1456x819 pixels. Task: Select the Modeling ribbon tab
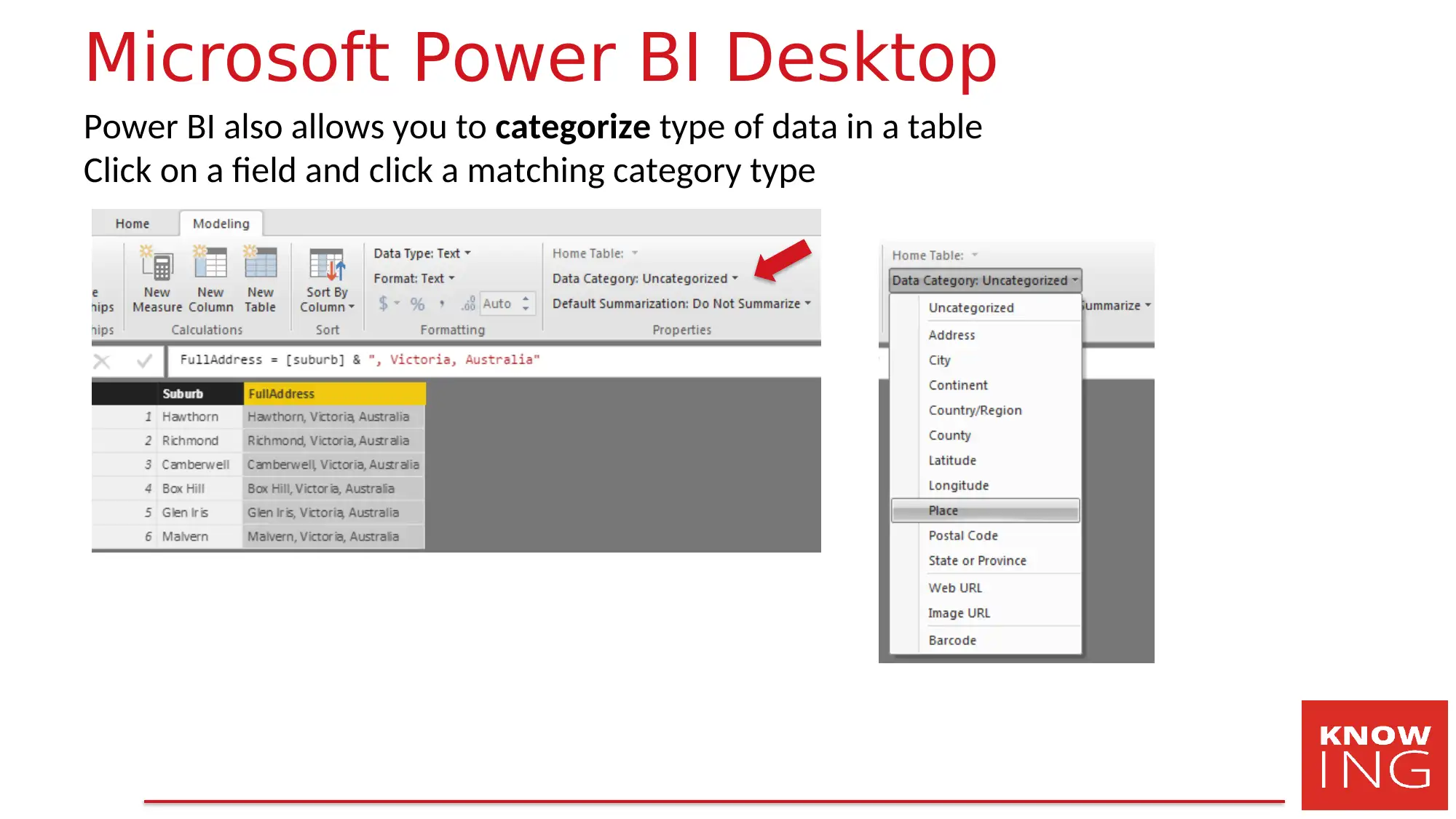(x=221, y=223)
